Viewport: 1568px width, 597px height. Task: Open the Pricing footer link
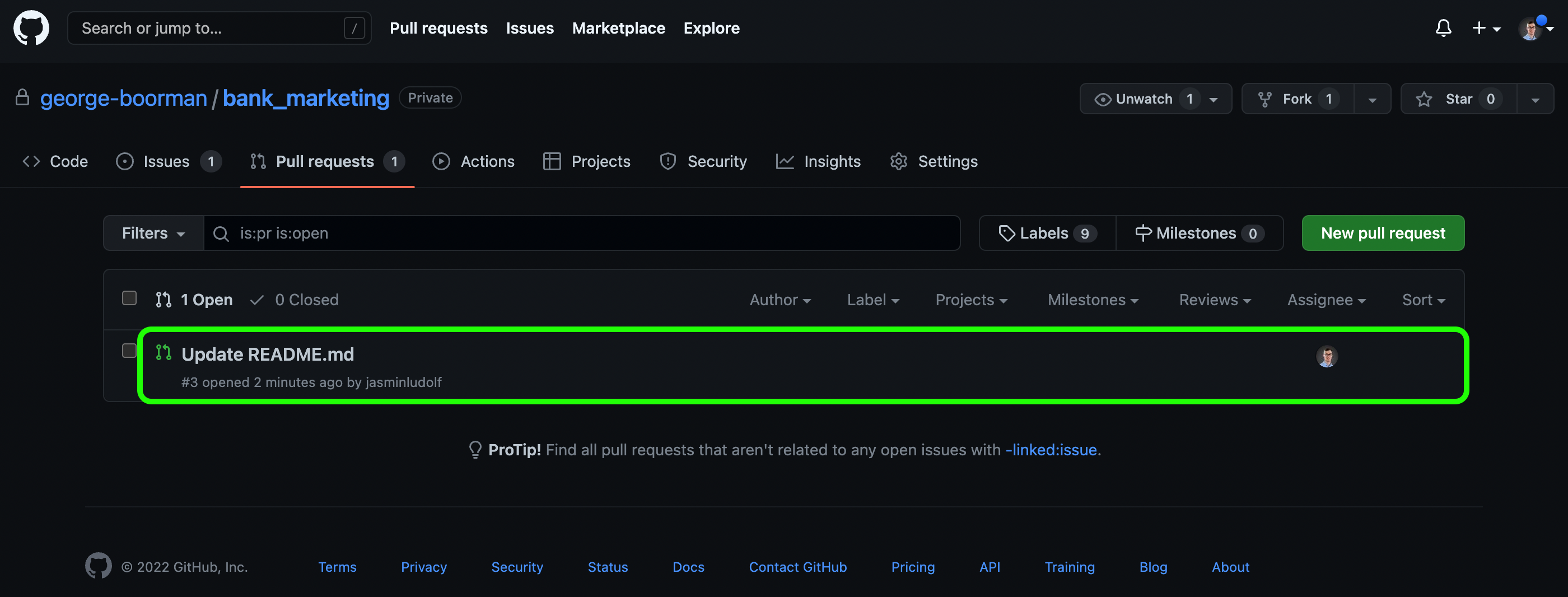click(x=912, y=567)
